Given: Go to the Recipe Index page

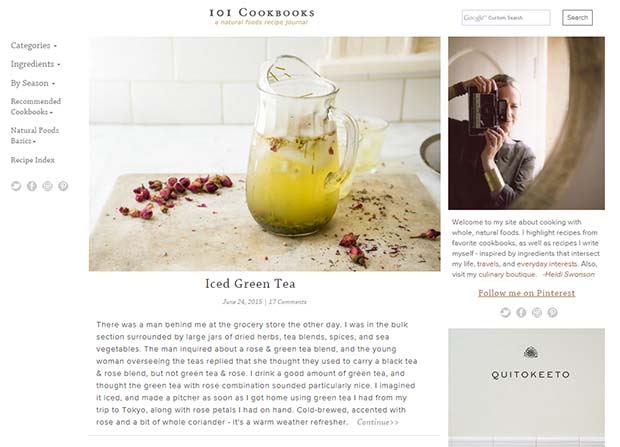Looking at the screenshot, I should click(32, 160).
